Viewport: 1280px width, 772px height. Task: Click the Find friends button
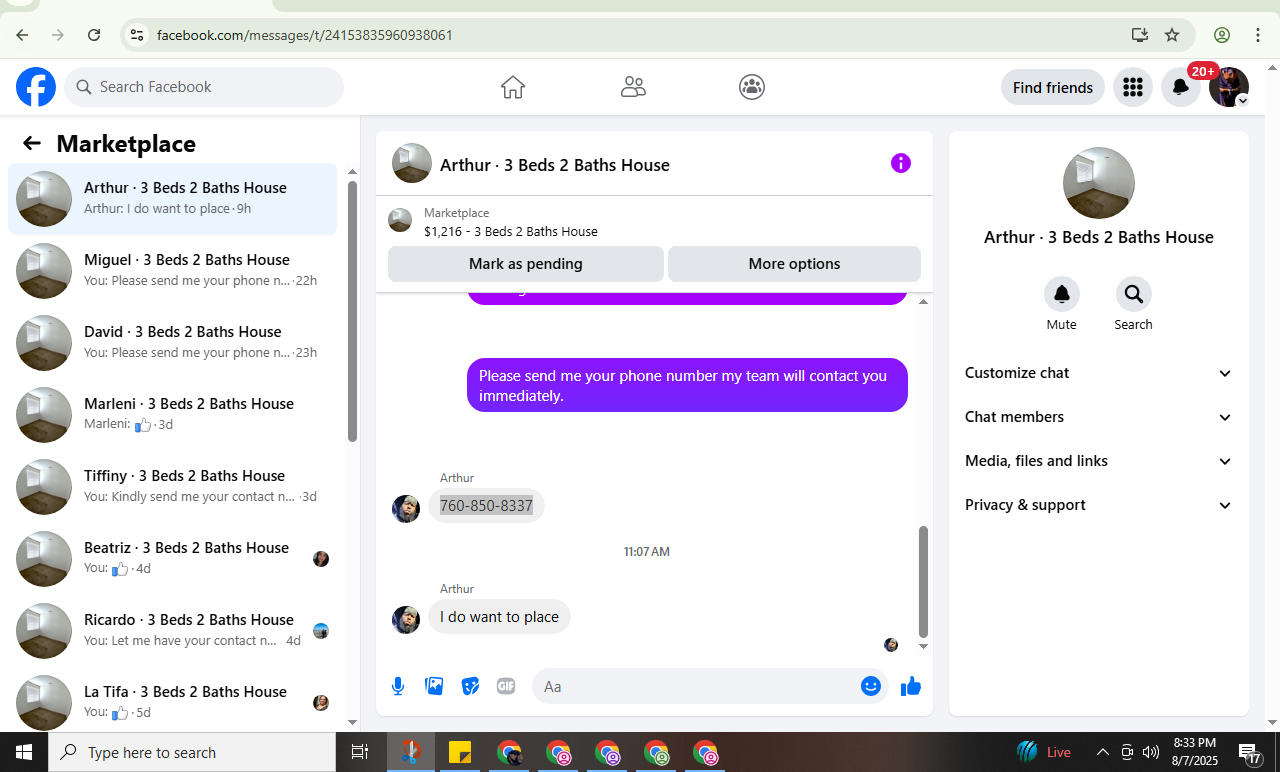tap(1053, 87)
